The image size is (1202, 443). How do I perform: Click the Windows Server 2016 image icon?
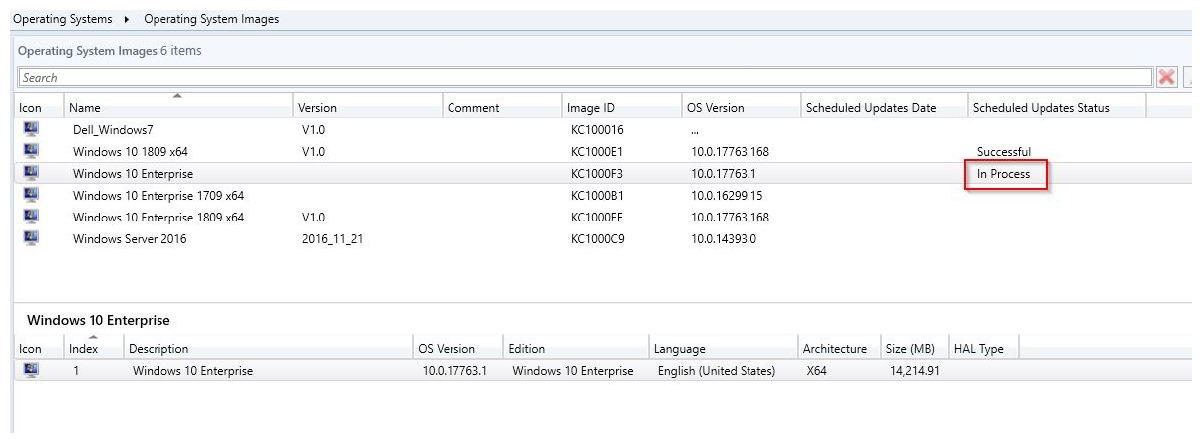31,238
